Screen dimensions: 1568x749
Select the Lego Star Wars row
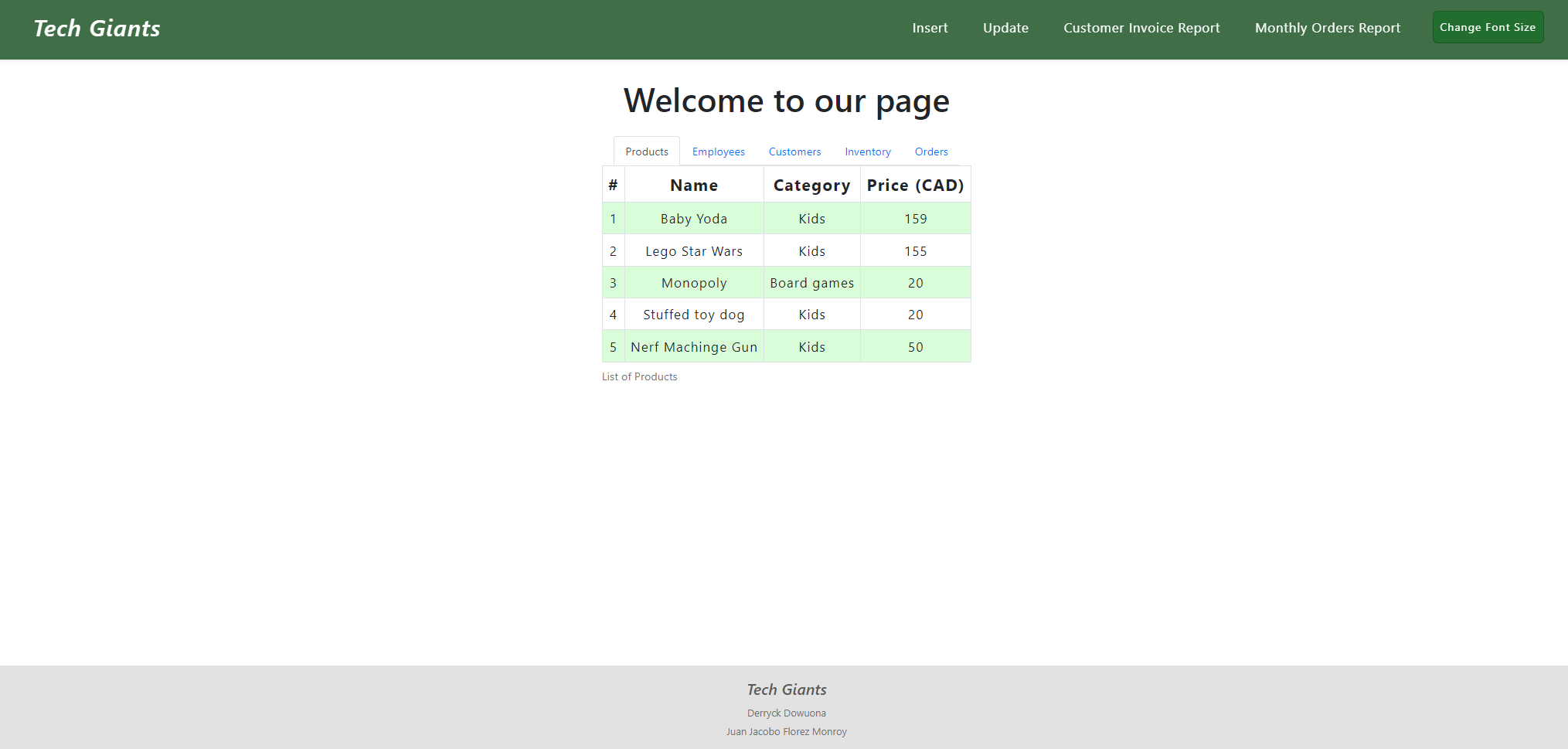coord(786,250)
